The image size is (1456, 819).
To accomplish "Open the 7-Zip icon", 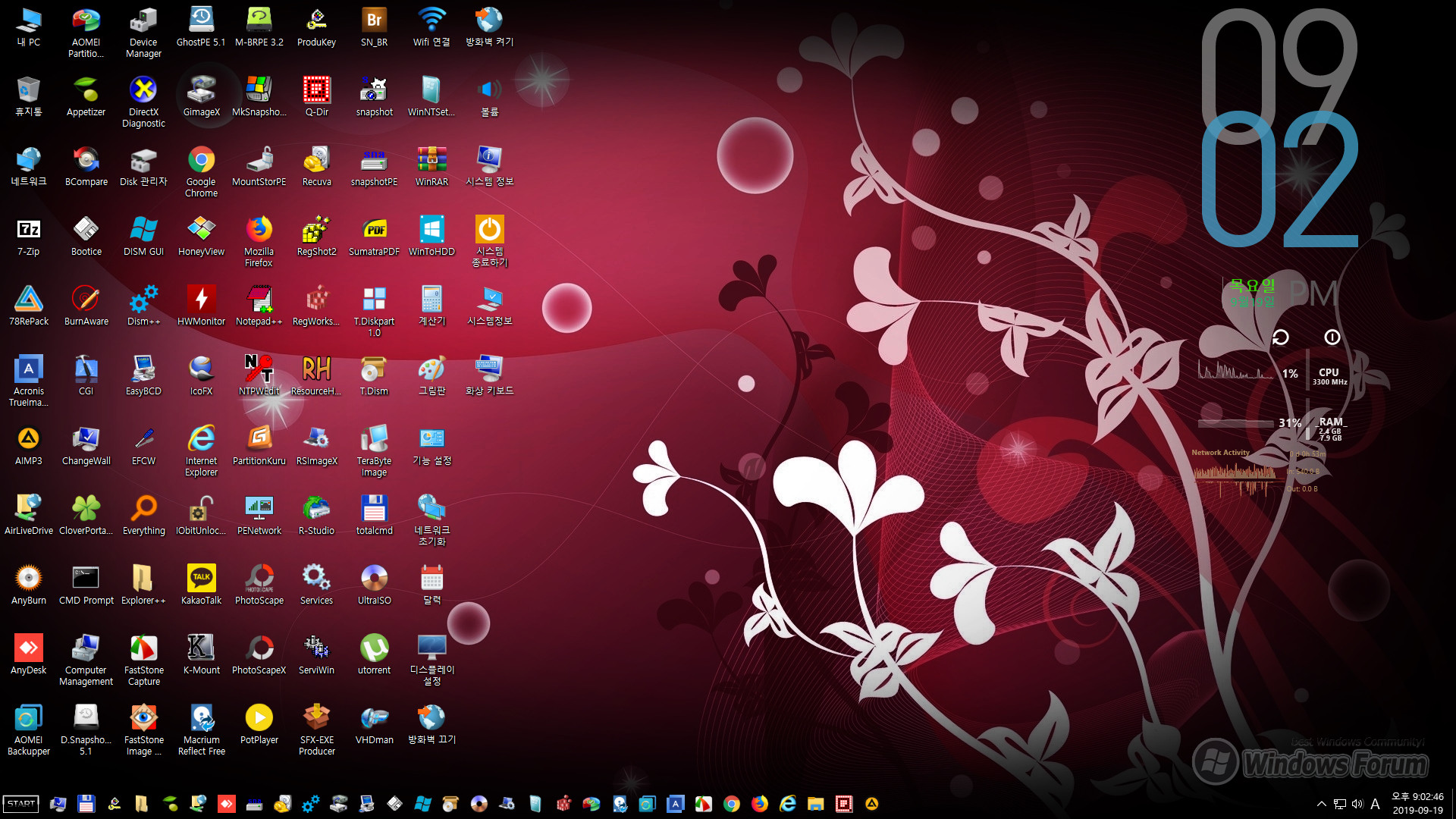I will pos(29,236).
